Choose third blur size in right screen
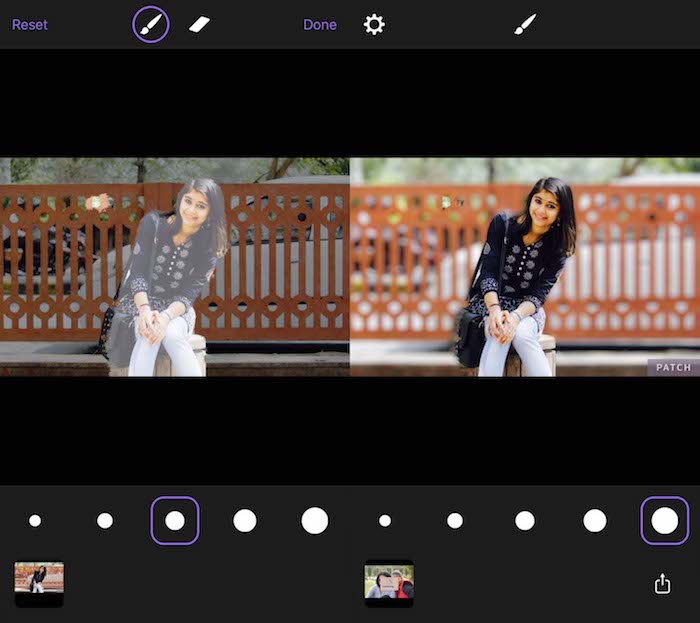Viewport: 700px width, 623px height. click(x=525, y=520)
